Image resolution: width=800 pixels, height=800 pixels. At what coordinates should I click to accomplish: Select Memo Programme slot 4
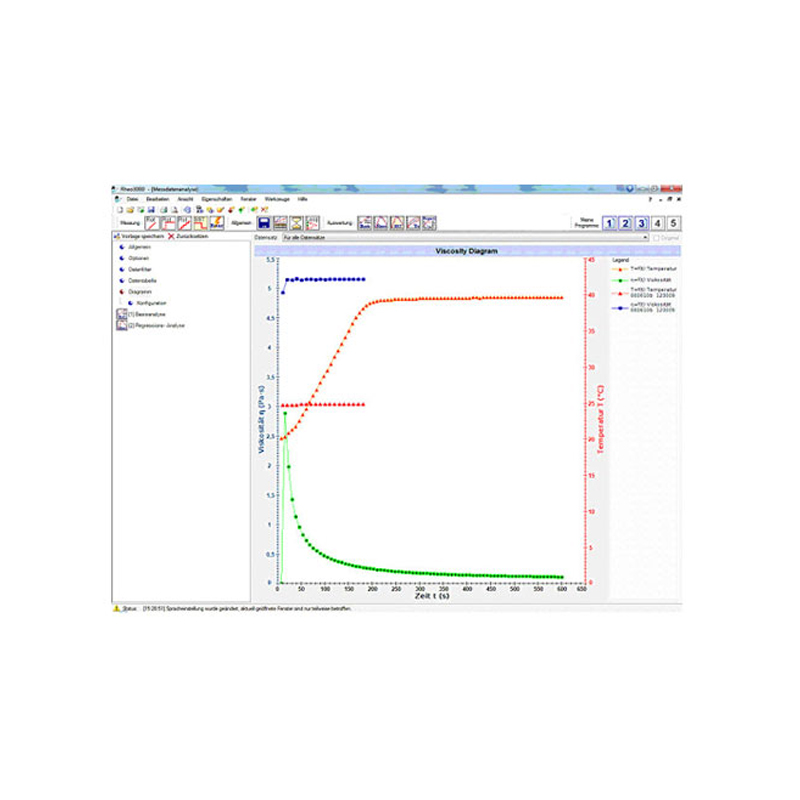[x=657, y=223]
